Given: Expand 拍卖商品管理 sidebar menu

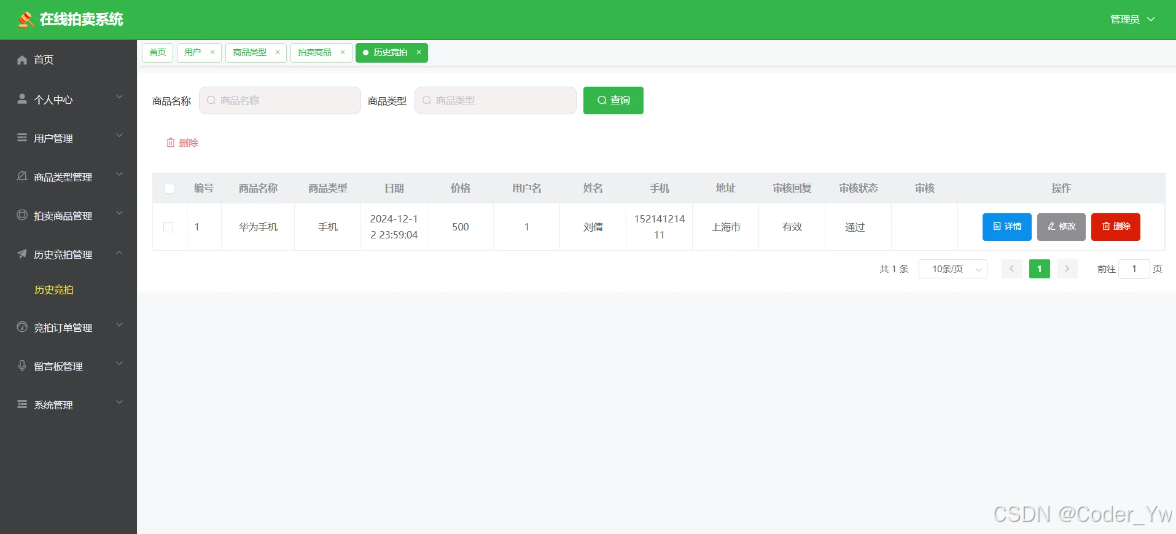Looking at the screenshot, I should pyautogui.click(x=119, y=214).
